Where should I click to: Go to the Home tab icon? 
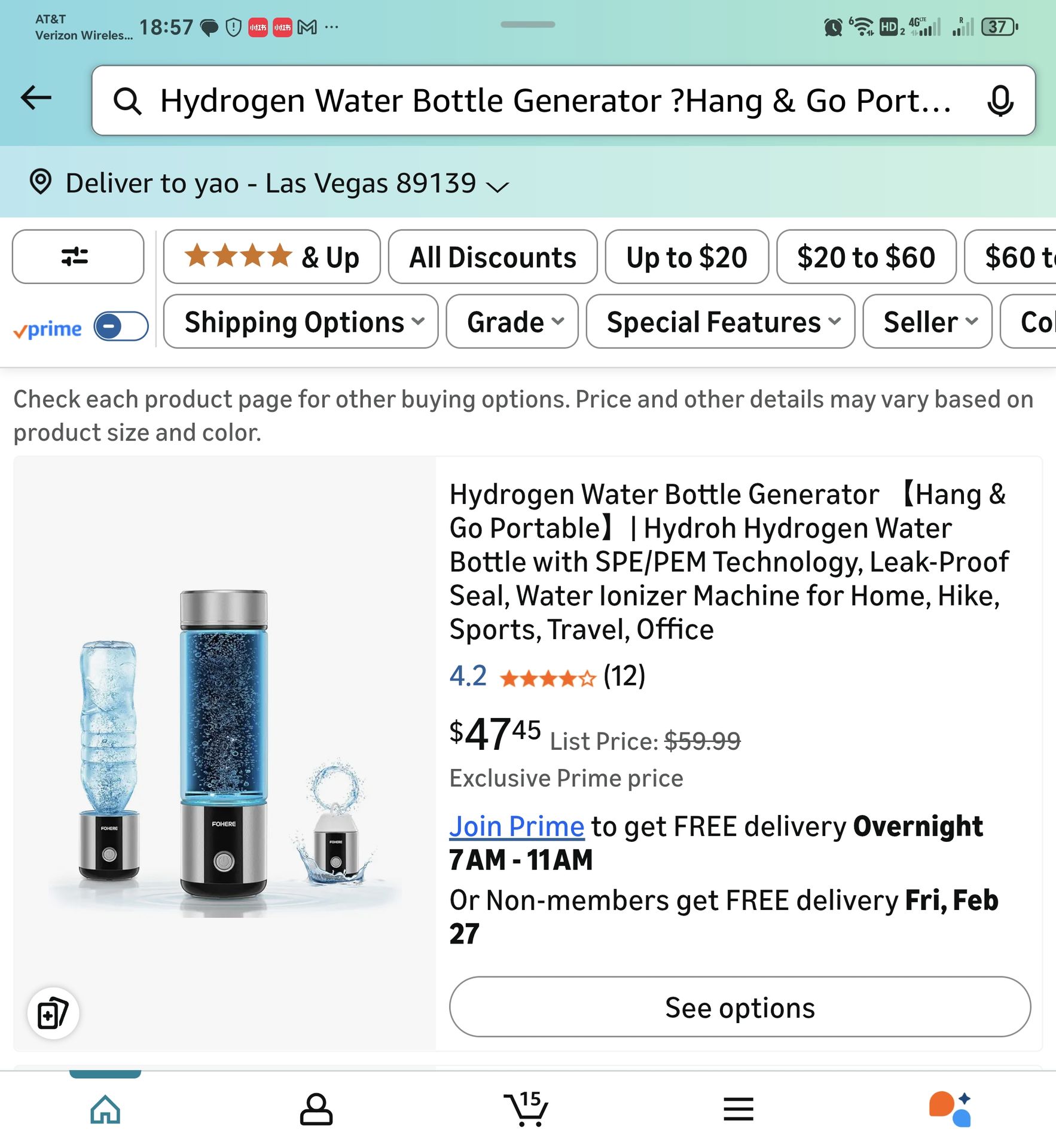pos(105,1109)
